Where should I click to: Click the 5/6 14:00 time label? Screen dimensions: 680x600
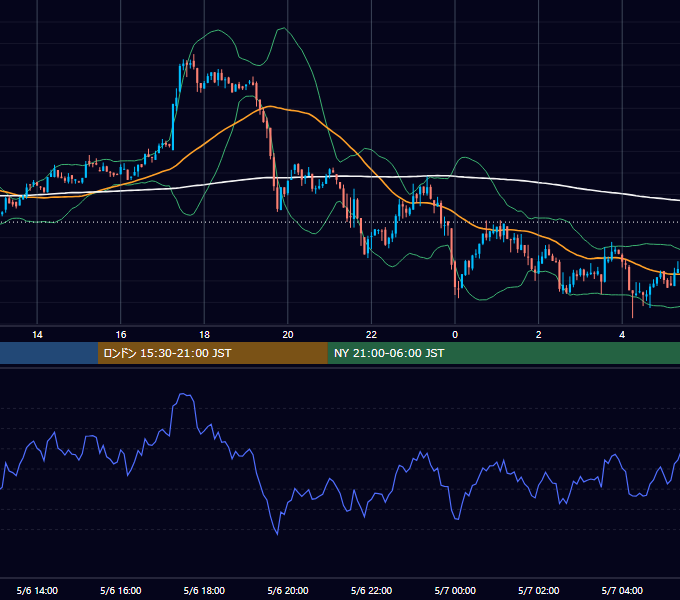click(x=37, y=590)
